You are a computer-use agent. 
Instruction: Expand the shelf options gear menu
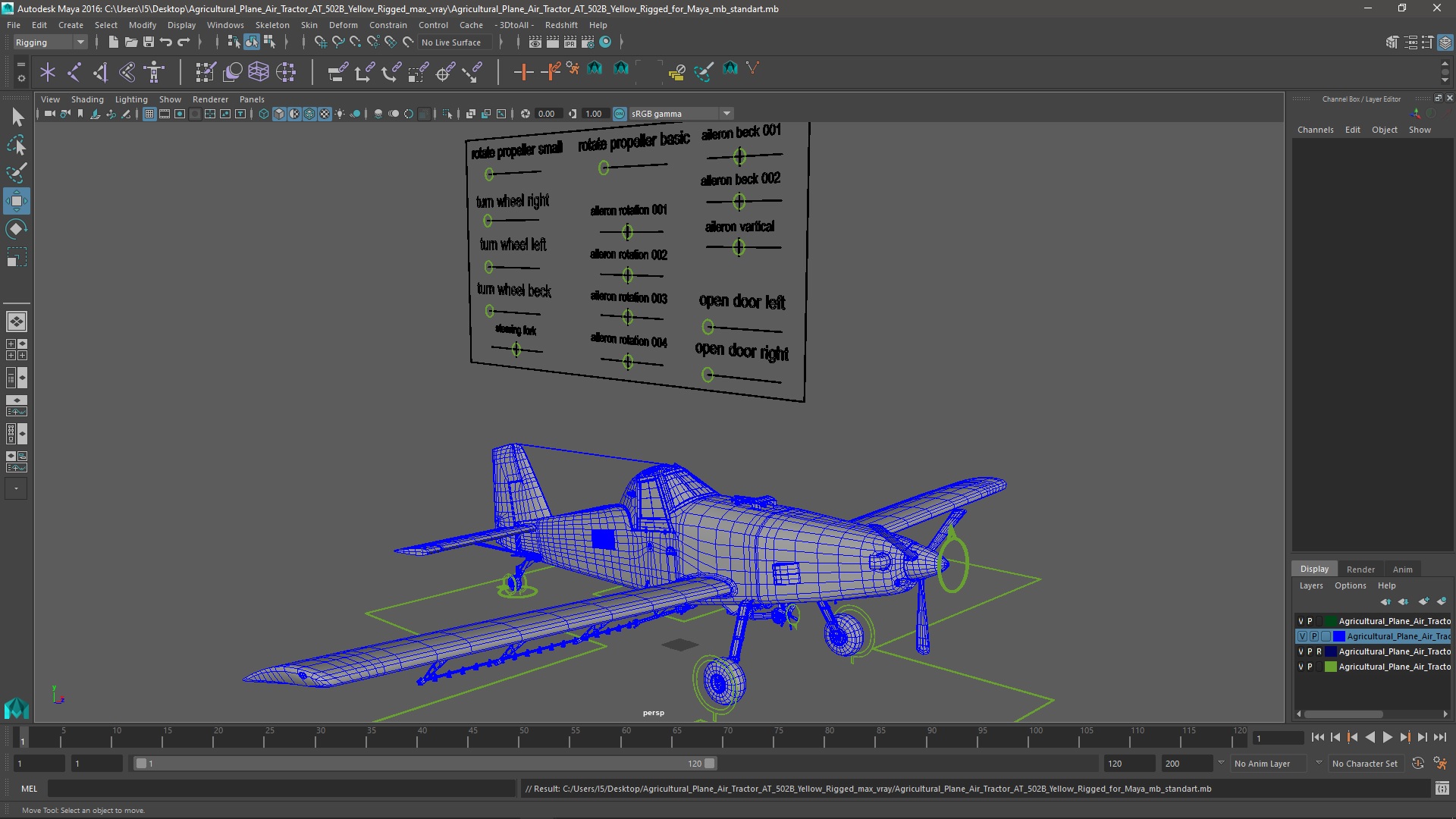pyautogui.click(x=20, y=77)
